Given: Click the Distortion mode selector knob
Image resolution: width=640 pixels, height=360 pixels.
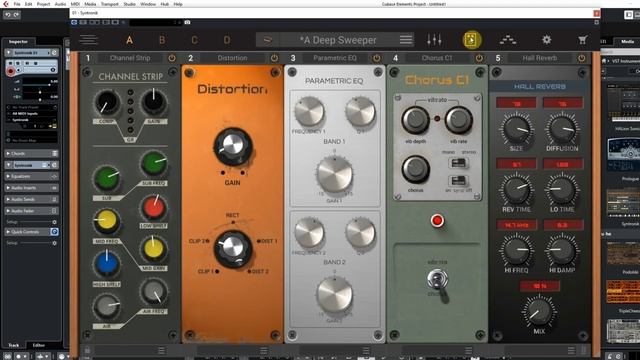Looking at the screenshot, I should click(233, 248).
